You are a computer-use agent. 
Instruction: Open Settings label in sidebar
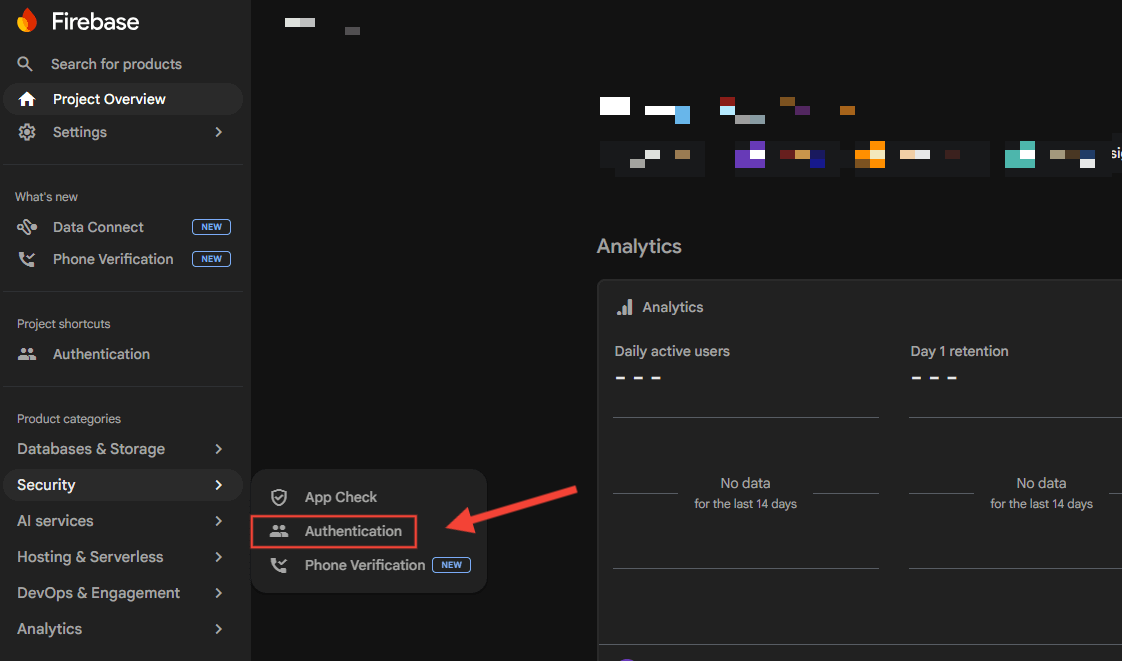pyautogui.click(x=79, y=132)
